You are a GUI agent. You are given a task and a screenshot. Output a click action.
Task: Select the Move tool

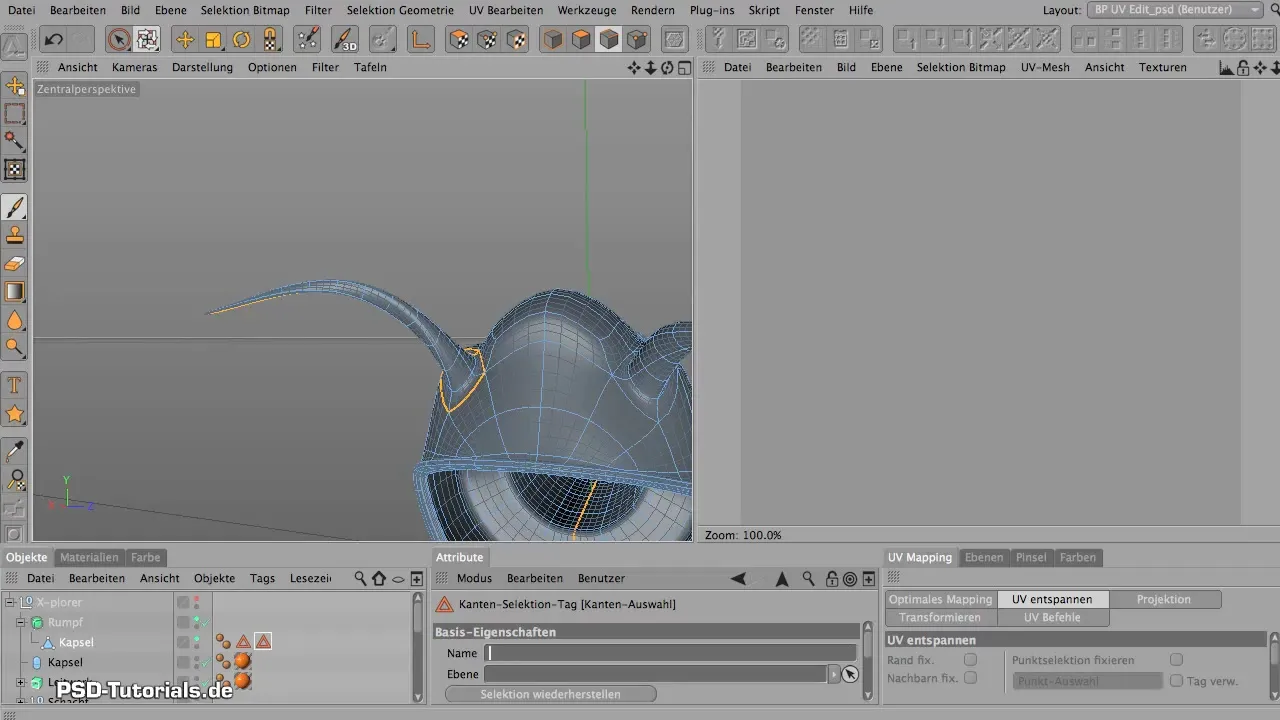point(185,40)
